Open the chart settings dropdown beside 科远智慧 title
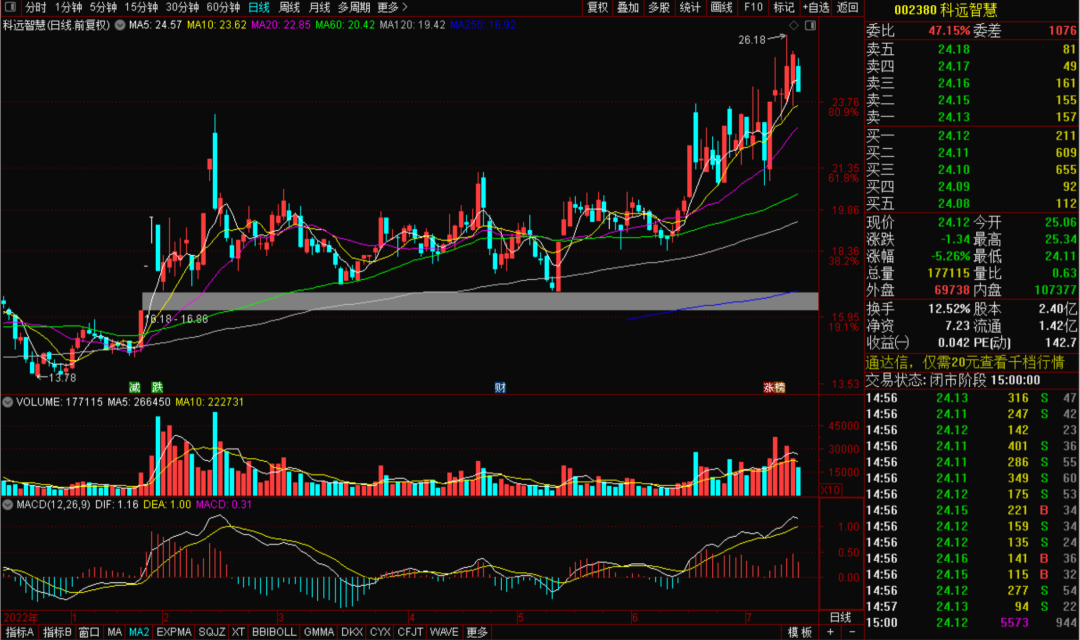Screen dimensions: 1080x640 click(121, 25)
